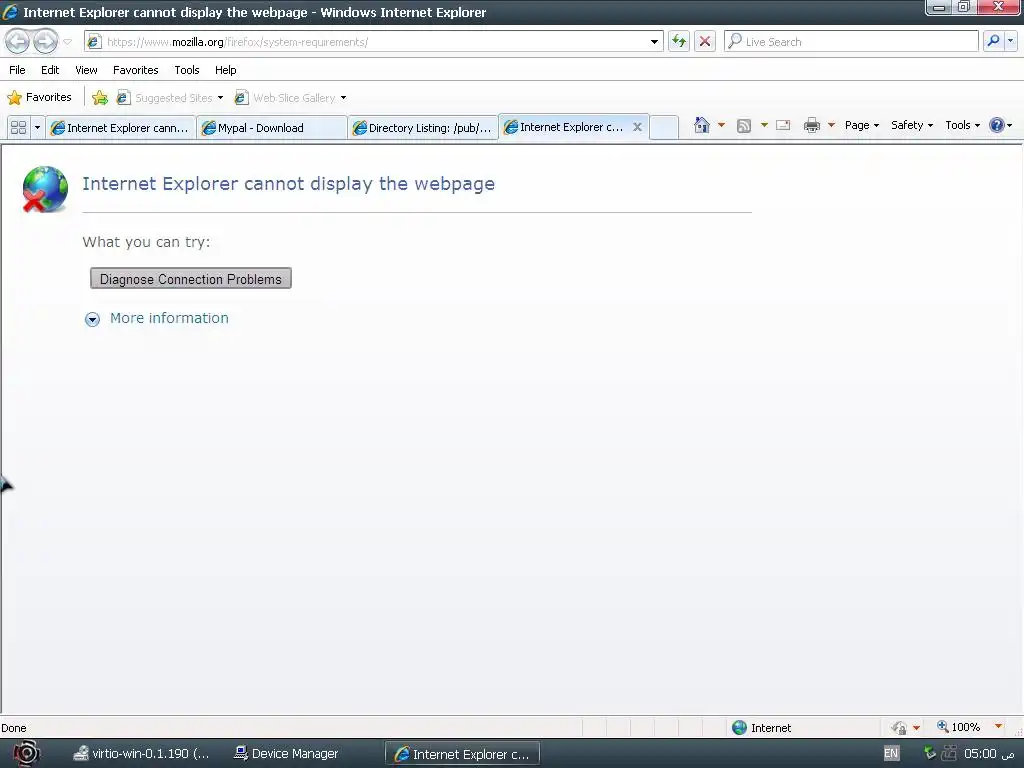Open the search provider dropdown arrow

tap(1010, 41)
